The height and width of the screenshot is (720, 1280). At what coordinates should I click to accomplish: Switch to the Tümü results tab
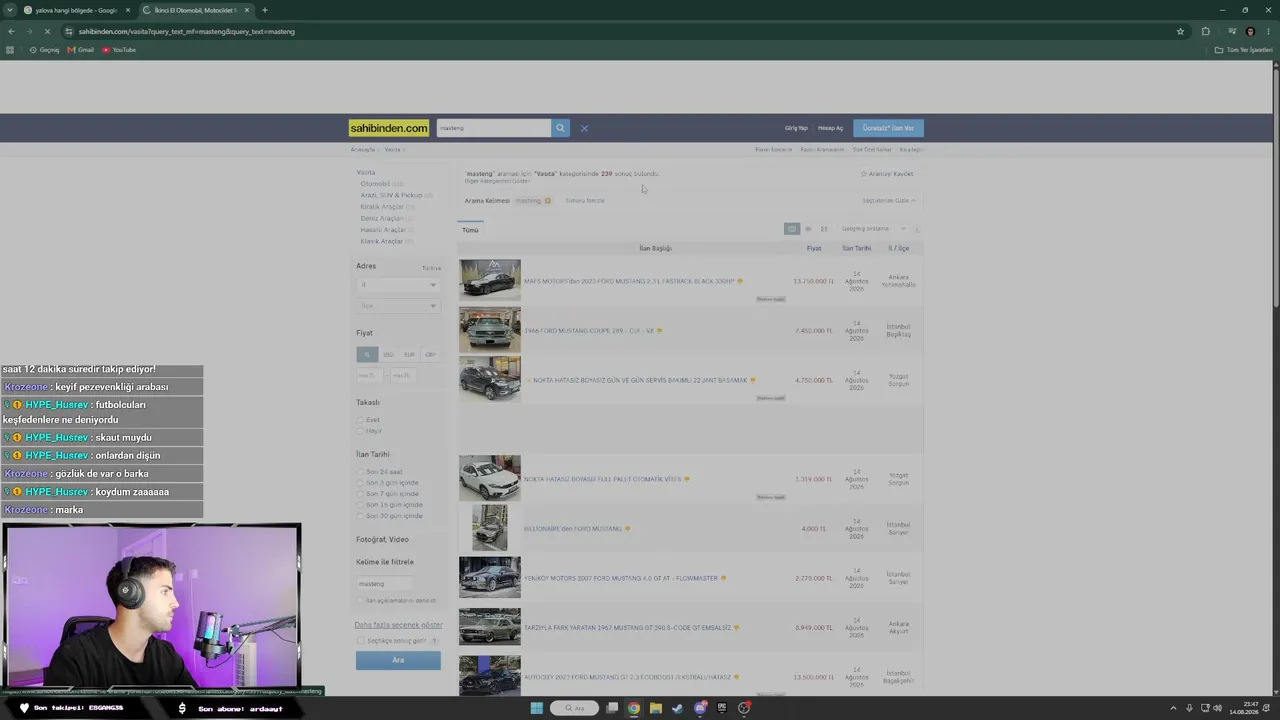(x=470, y=230)
